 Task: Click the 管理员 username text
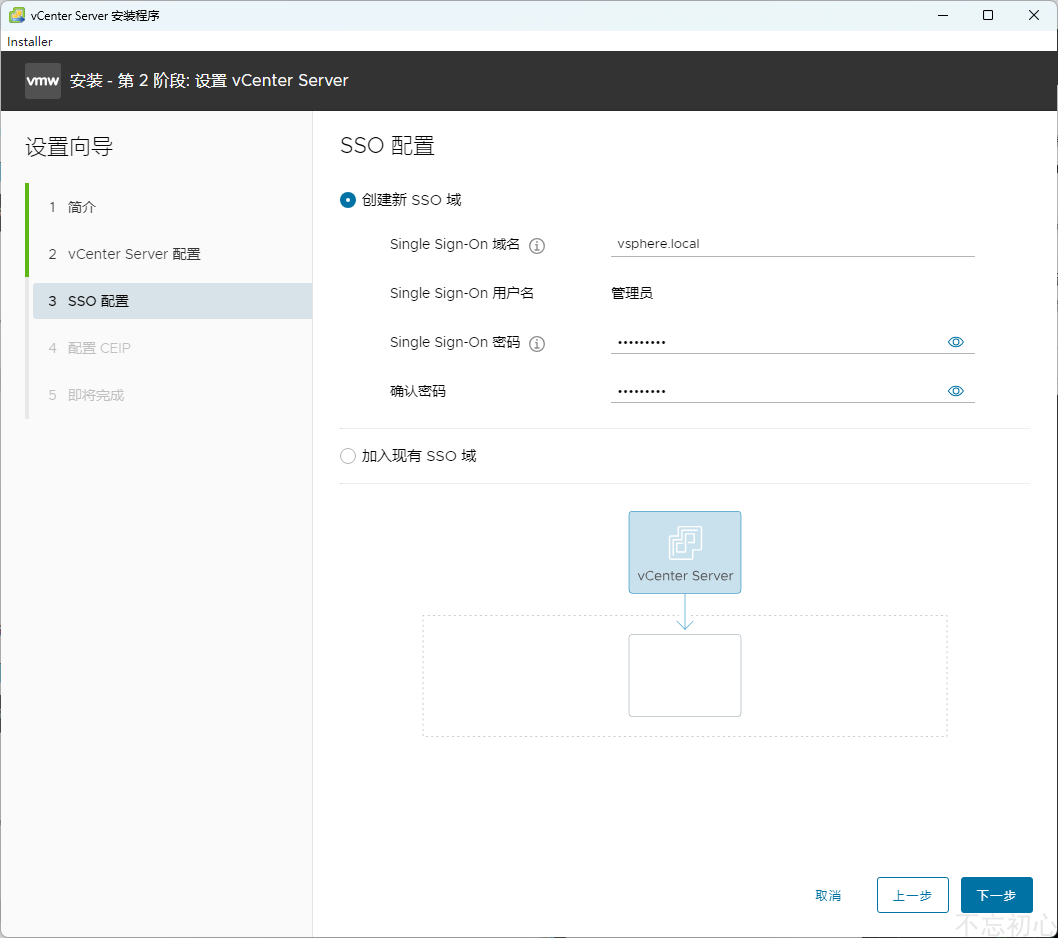pyautogui.click(x=632, y=294)
